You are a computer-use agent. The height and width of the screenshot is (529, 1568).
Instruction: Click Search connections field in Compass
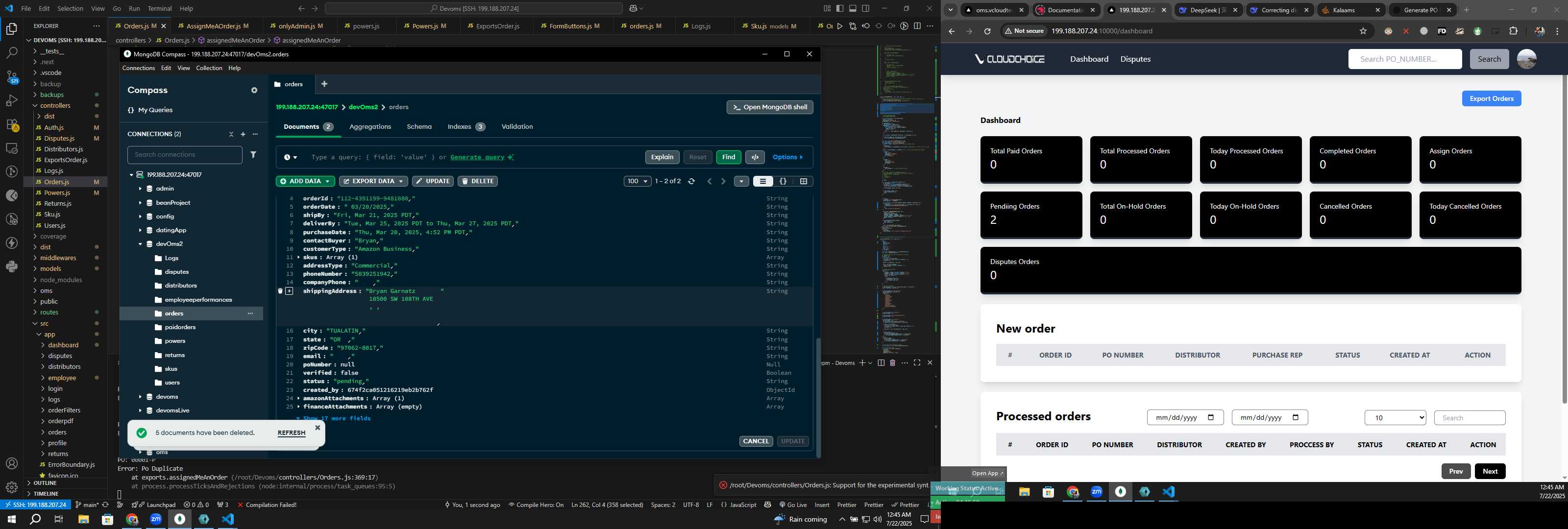coord(184,155)
